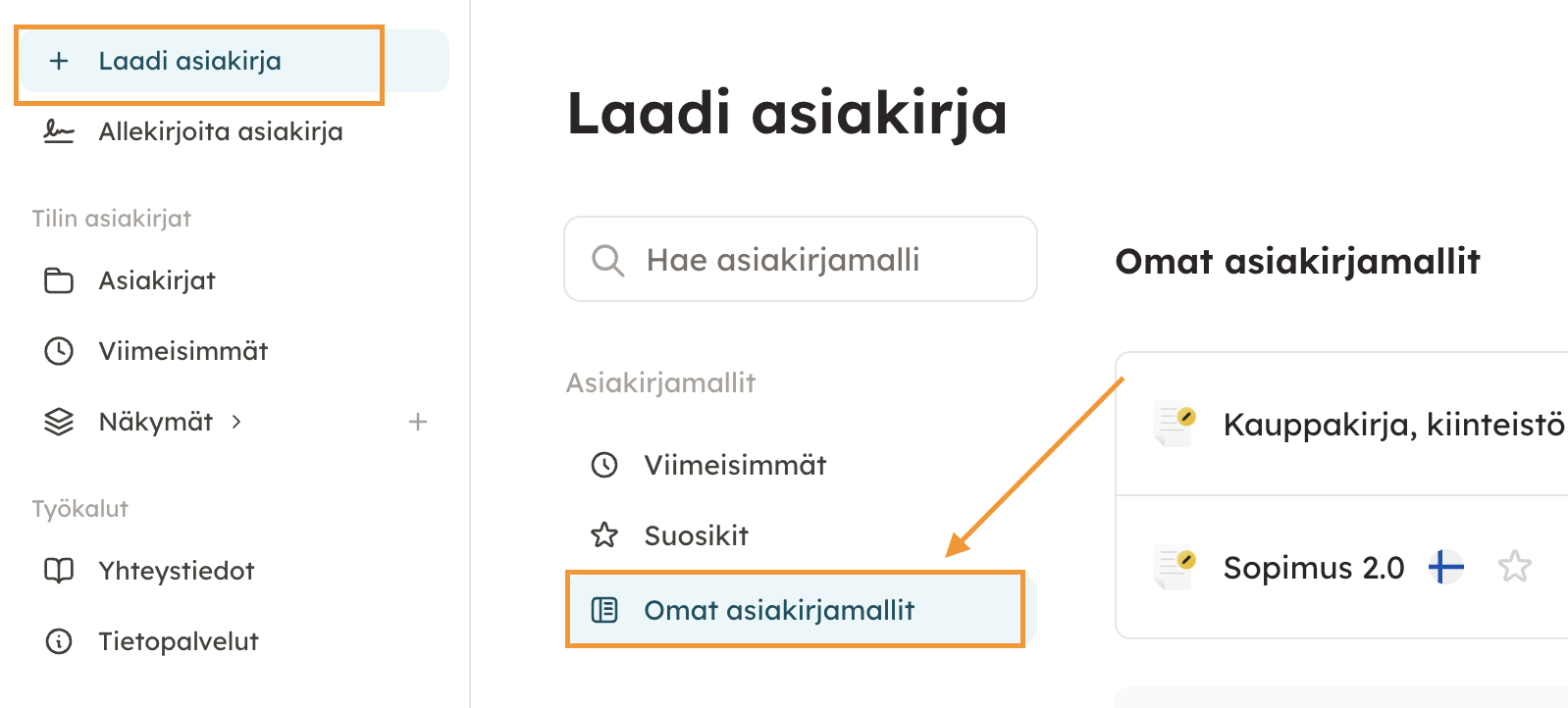Screen dimensions: 1568x708
Task: Click the signature icon for Allekirjoita asiakirja
Action: 59,131
